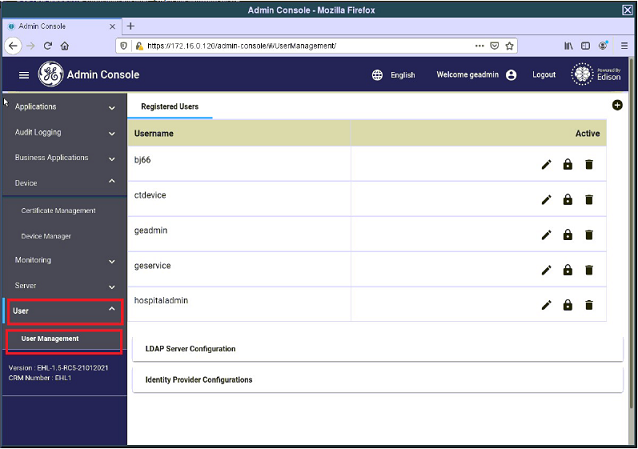Screen dimensions: 638x449
Task: Click the globe language icon
Action: (x=377, y=75)
